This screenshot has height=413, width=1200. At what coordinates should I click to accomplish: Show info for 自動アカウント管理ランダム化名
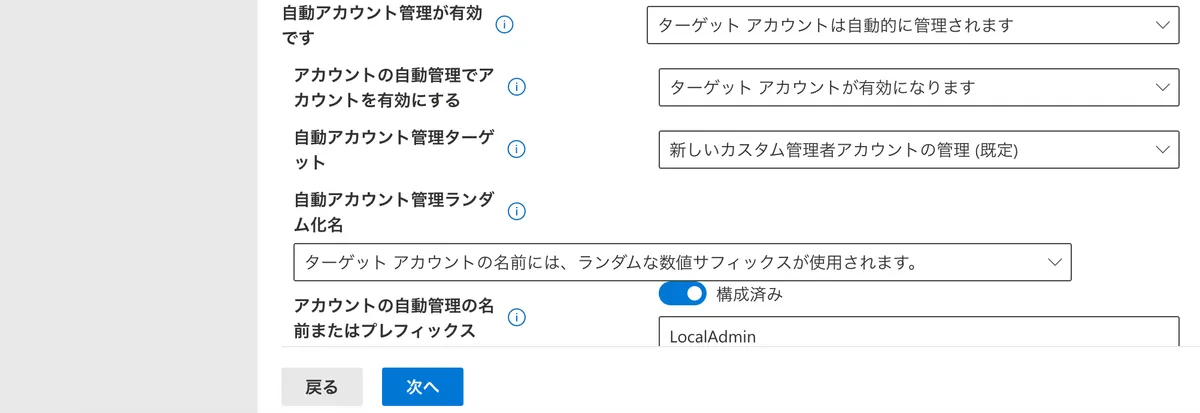click(x=517, y=211)
